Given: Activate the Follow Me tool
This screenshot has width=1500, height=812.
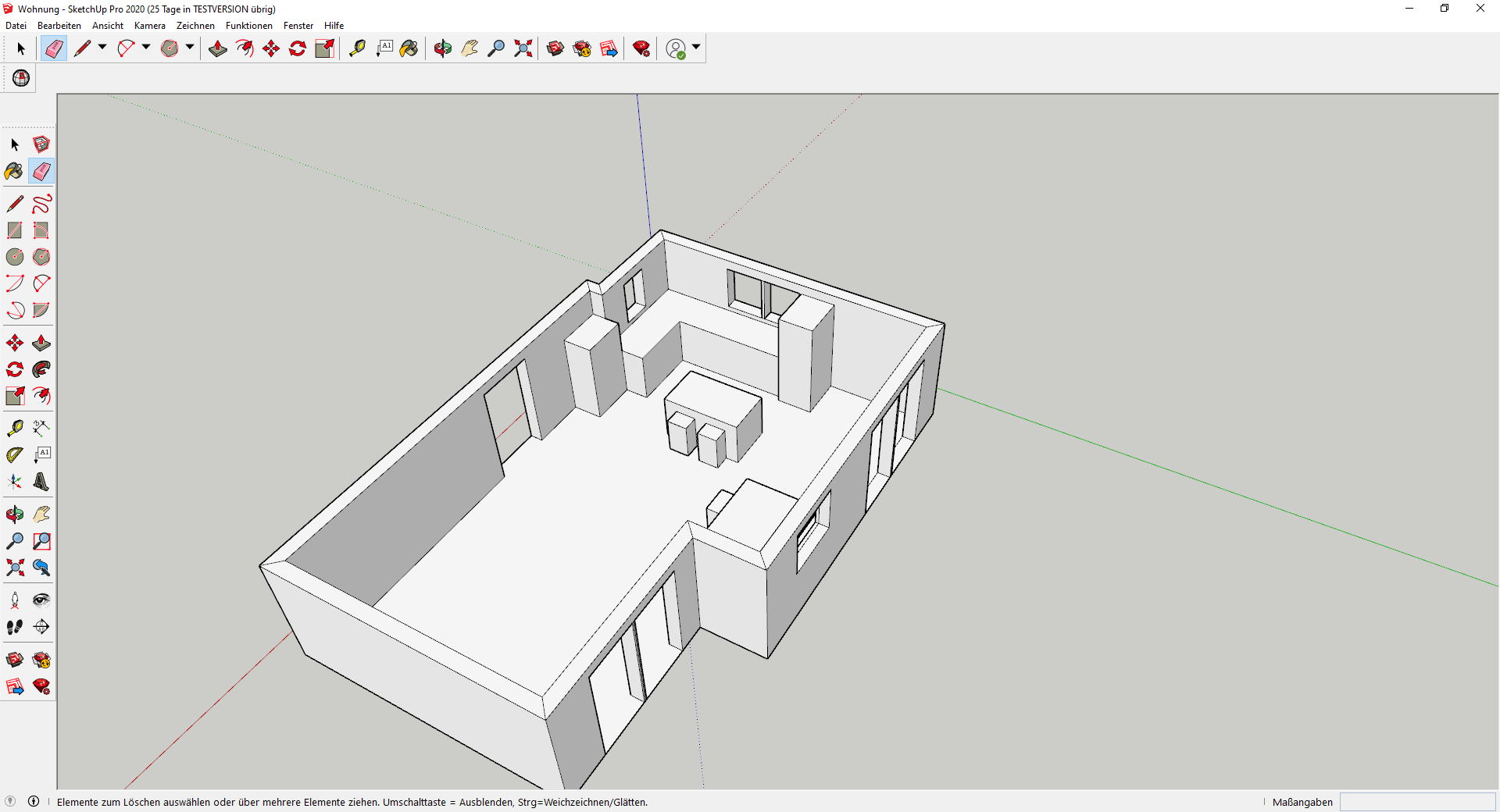Looking at the screenshot, I should click(41, 369).
